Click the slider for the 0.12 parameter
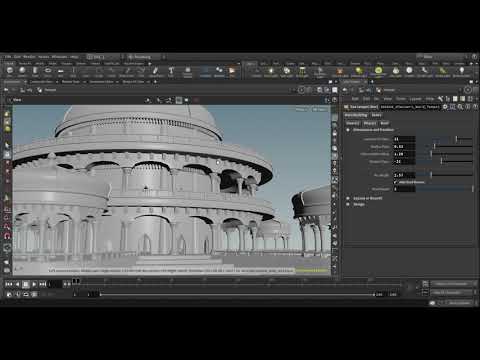This screenshot has height=360, width=480. pyautogui.click(x=445, y=146)
